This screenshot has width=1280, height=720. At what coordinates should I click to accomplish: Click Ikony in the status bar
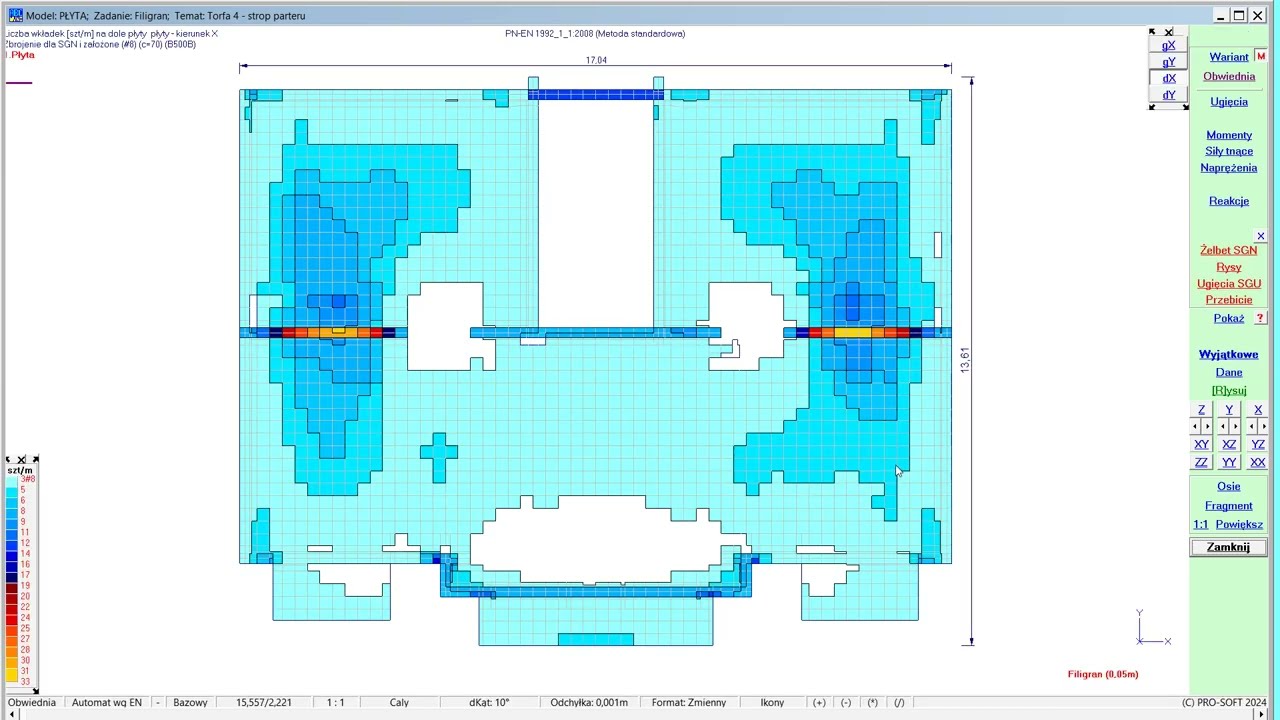click(x=772, y=702)
